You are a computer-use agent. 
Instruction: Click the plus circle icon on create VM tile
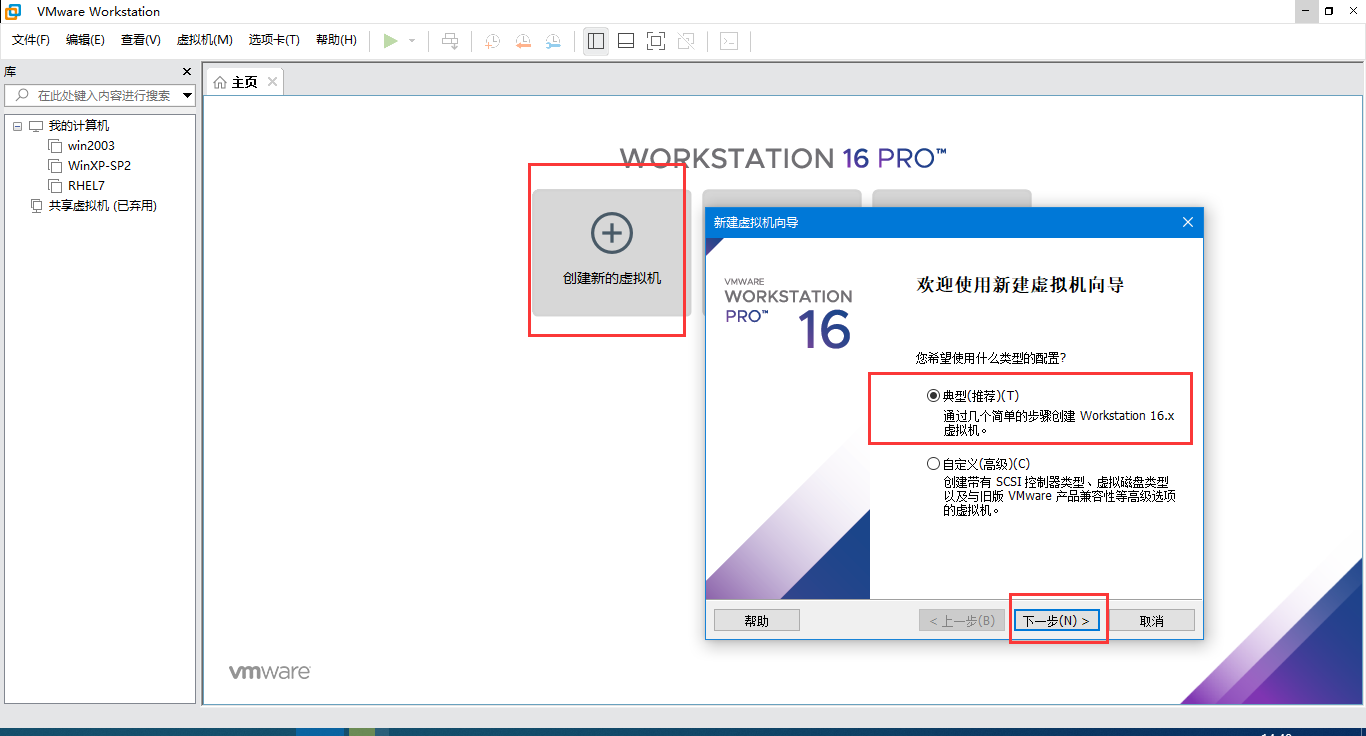point(611,233)
